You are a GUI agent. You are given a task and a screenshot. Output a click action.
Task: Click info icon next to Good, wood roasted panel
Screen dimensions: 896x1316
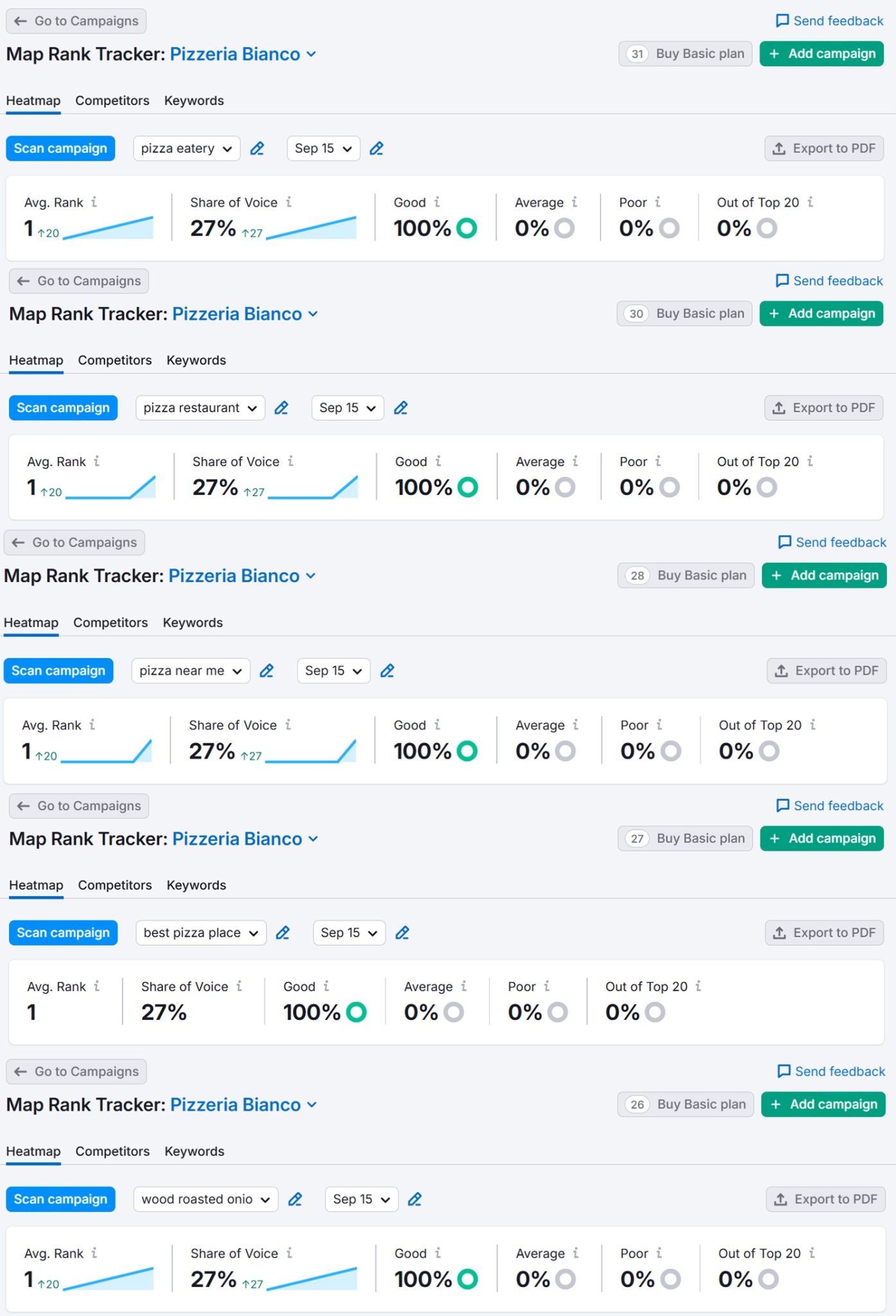coord(438,1253)
